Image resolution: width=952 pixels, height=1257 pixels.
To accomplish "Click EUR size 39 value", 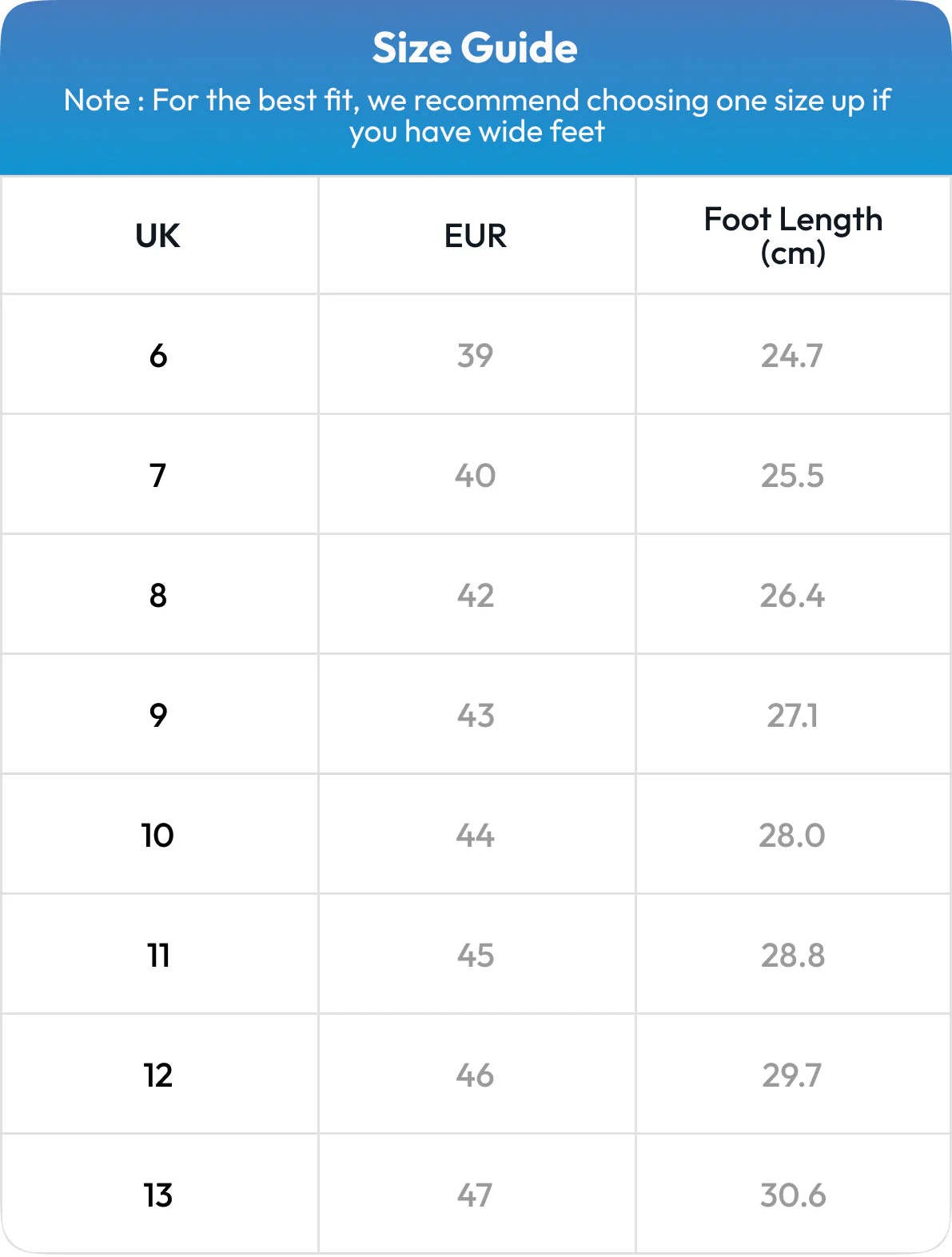I will coord(476,355).
